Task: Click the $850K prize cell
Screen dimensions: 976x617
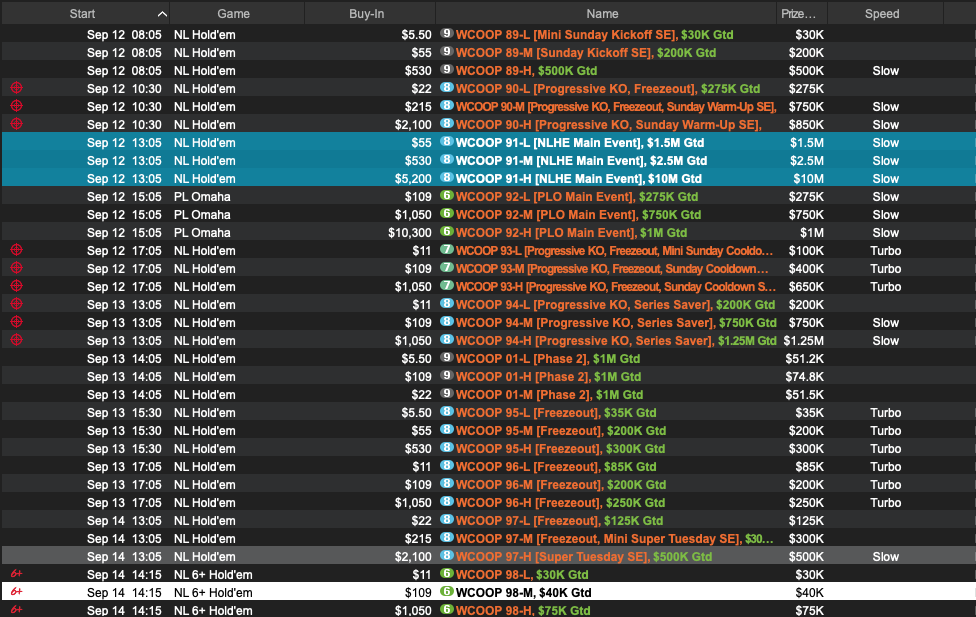Action: coord(806,125)
